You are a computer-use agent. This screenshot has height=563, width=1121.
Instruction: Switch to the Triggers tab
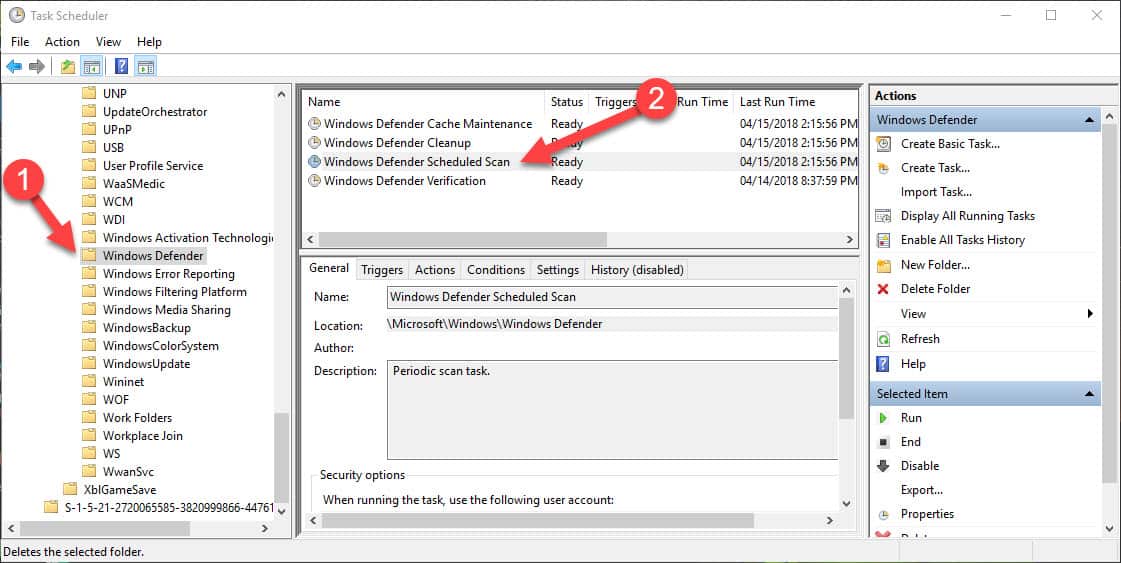tap(382, 270)
